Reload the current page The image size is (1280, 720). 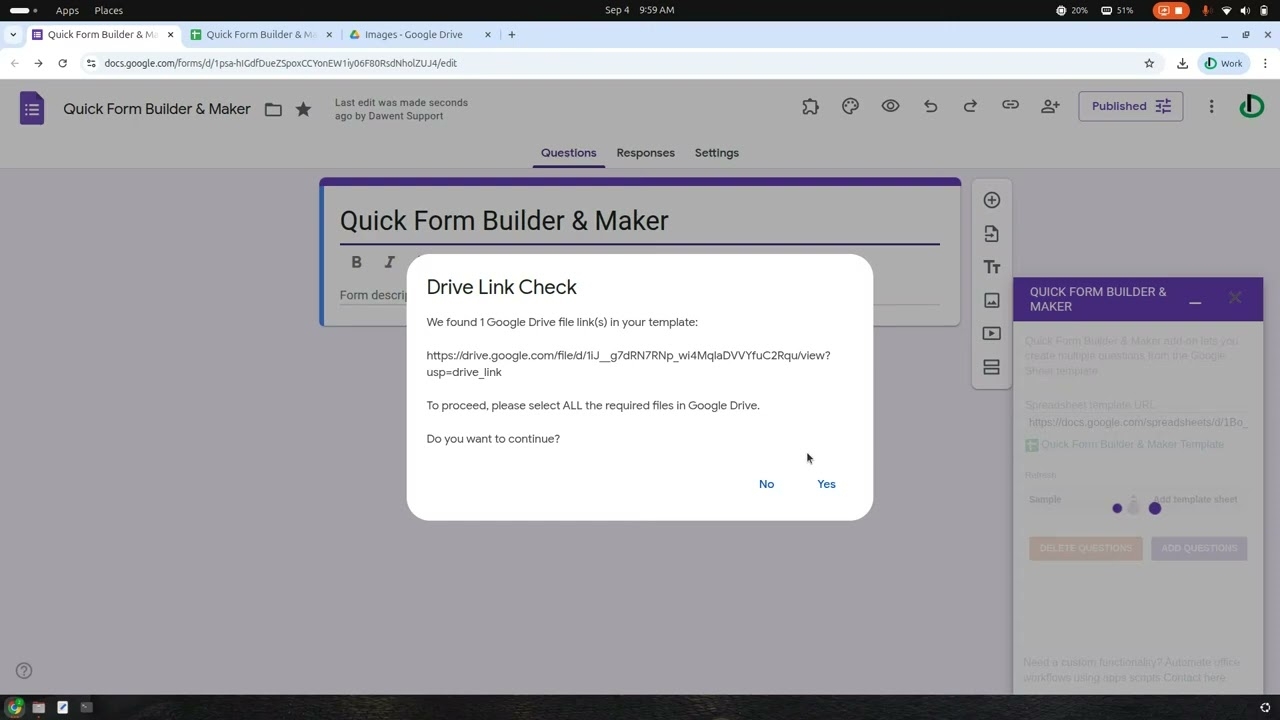coord(62,63)
